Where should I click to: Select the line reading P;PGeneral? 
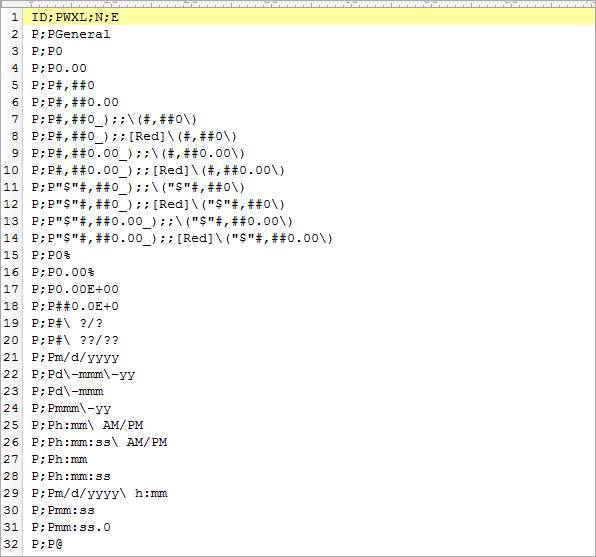pos(71,34)
